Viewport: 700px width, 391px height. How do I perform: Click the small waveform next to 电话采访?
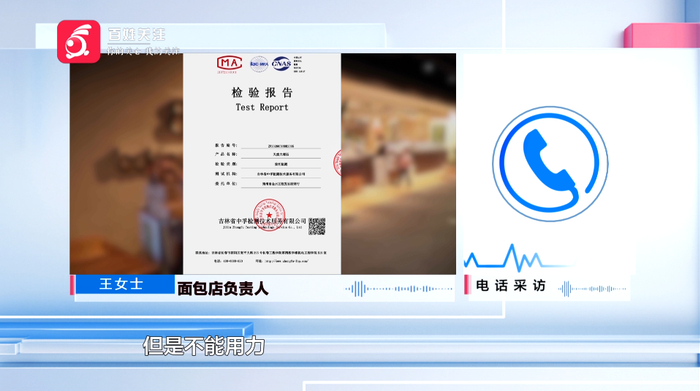(592, 289)
